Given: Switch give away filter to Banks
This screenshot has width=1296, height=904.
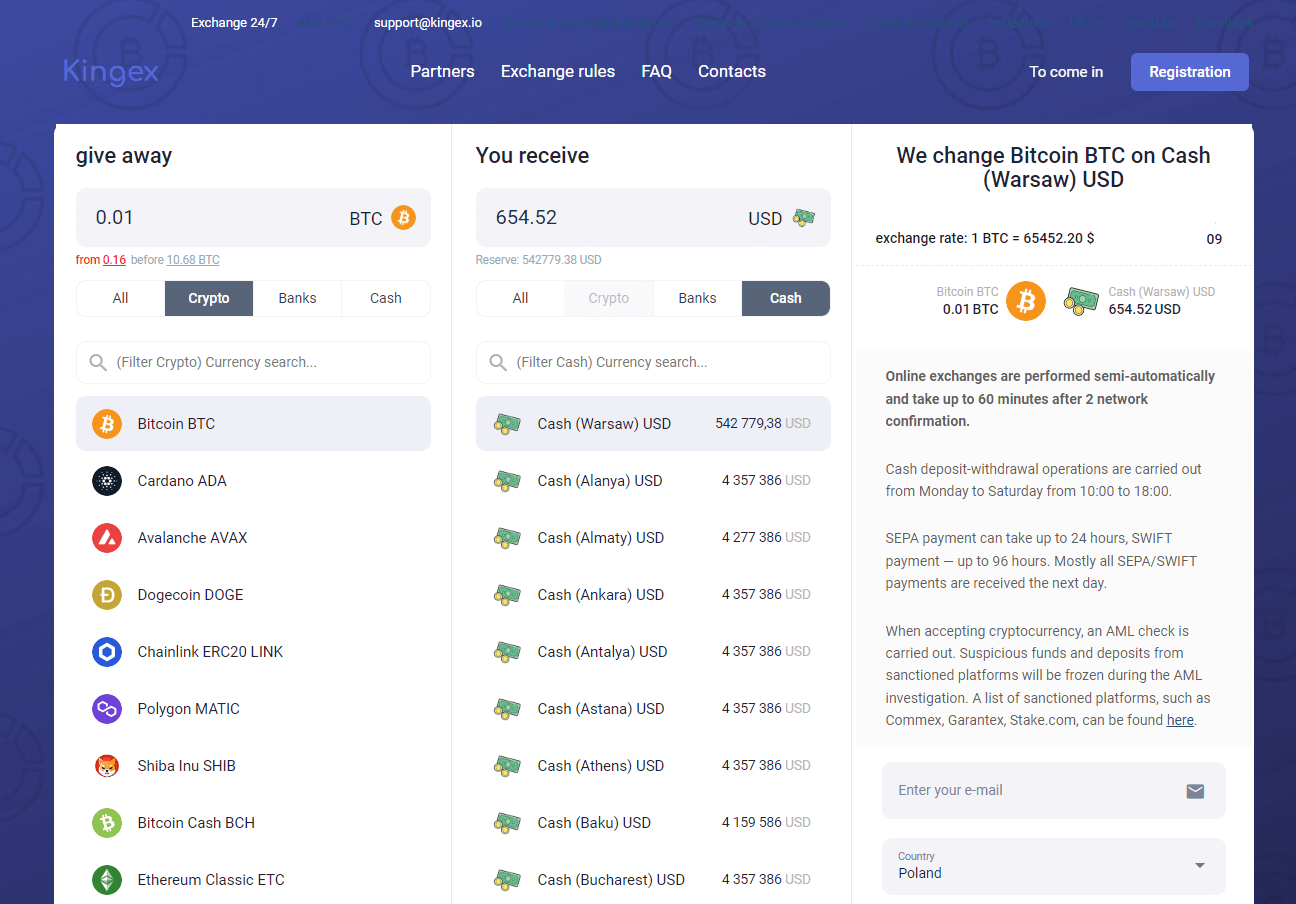Looking at the screenshot, I should coord(297,298).
